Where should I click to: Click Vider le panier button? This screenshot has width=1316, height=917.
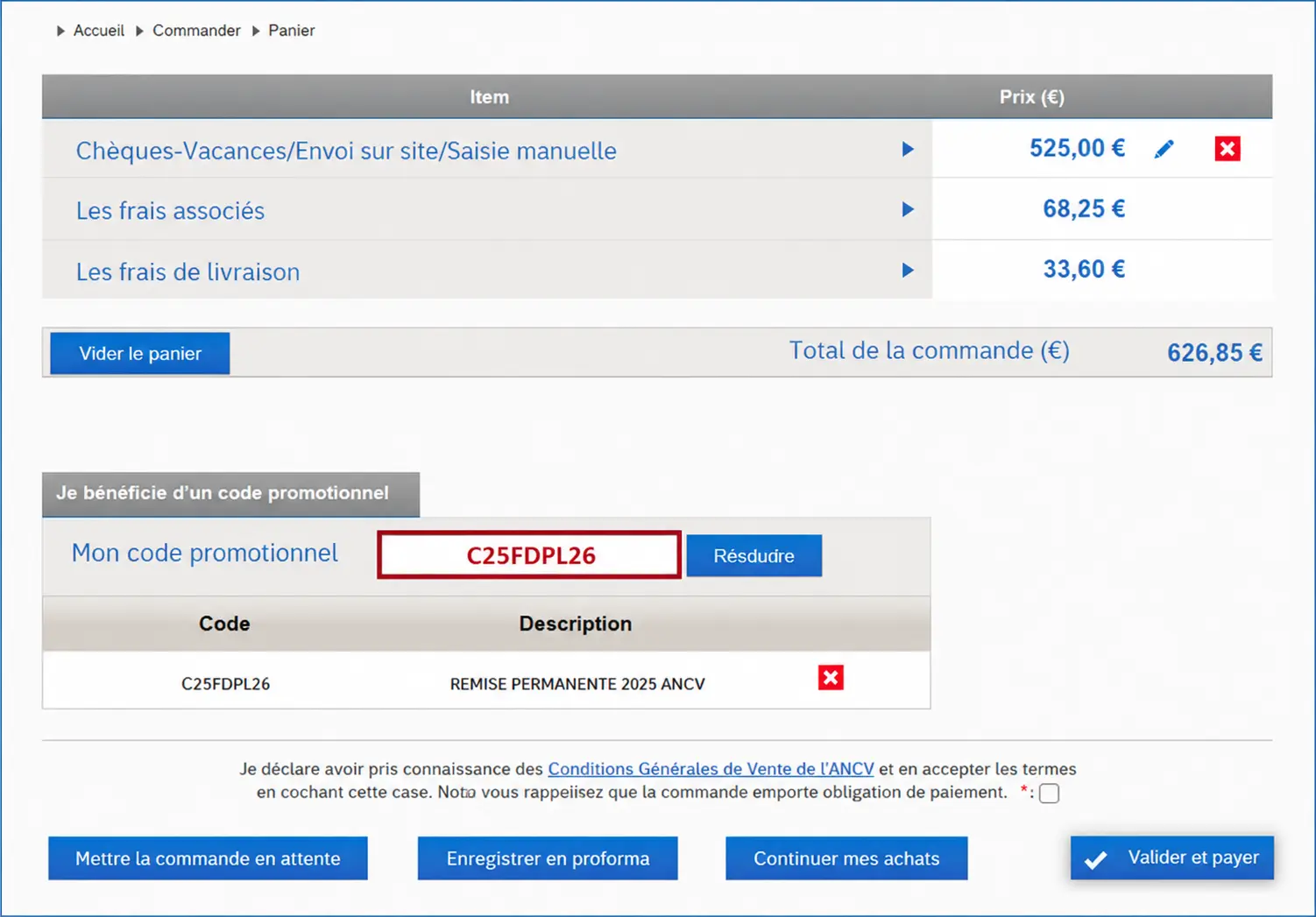(140, 353)
